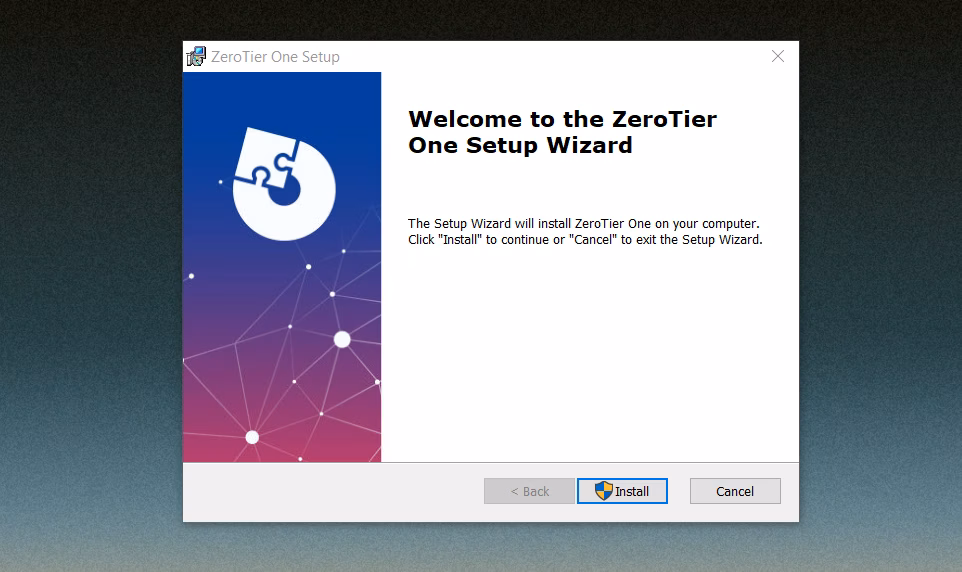This screenshot has height=572, width=962.
Task: Click the 'Click "Install" to continue' line
Action: coord(585,239)
